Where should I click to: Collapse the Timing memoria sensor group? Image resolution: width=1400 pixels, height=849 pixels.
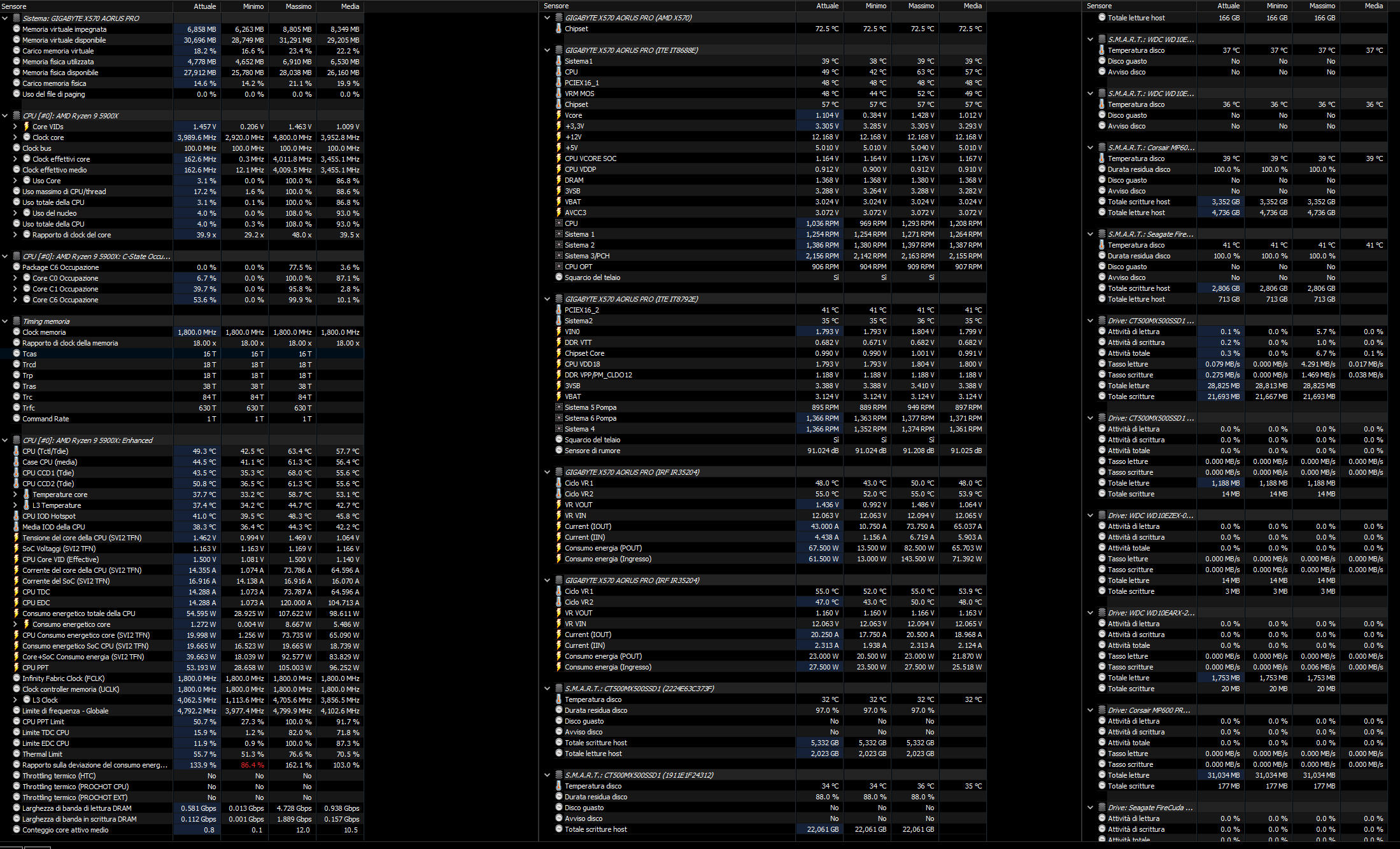click(x=5, y=321)
